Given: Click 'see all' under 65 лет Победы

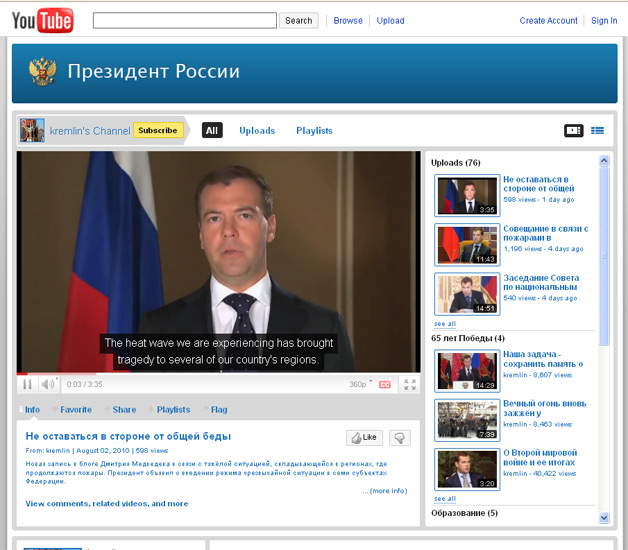Looking at the screenshot, I should 445,499.
